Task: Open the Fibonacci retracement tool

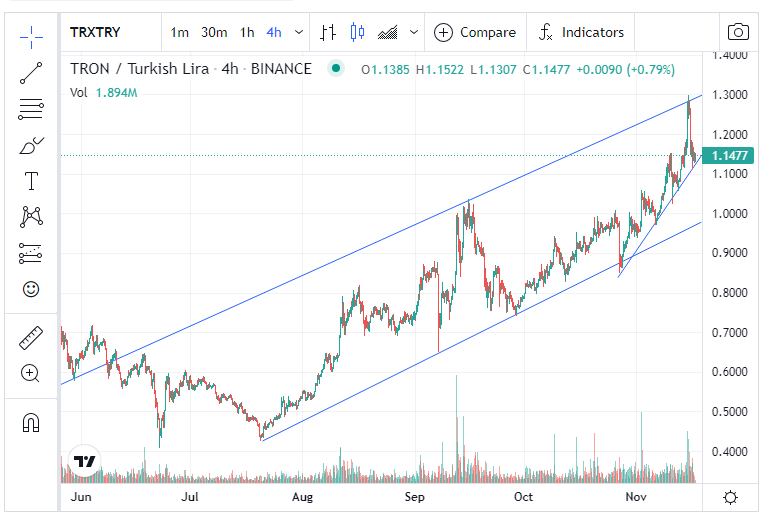Action: click(31, 109)
